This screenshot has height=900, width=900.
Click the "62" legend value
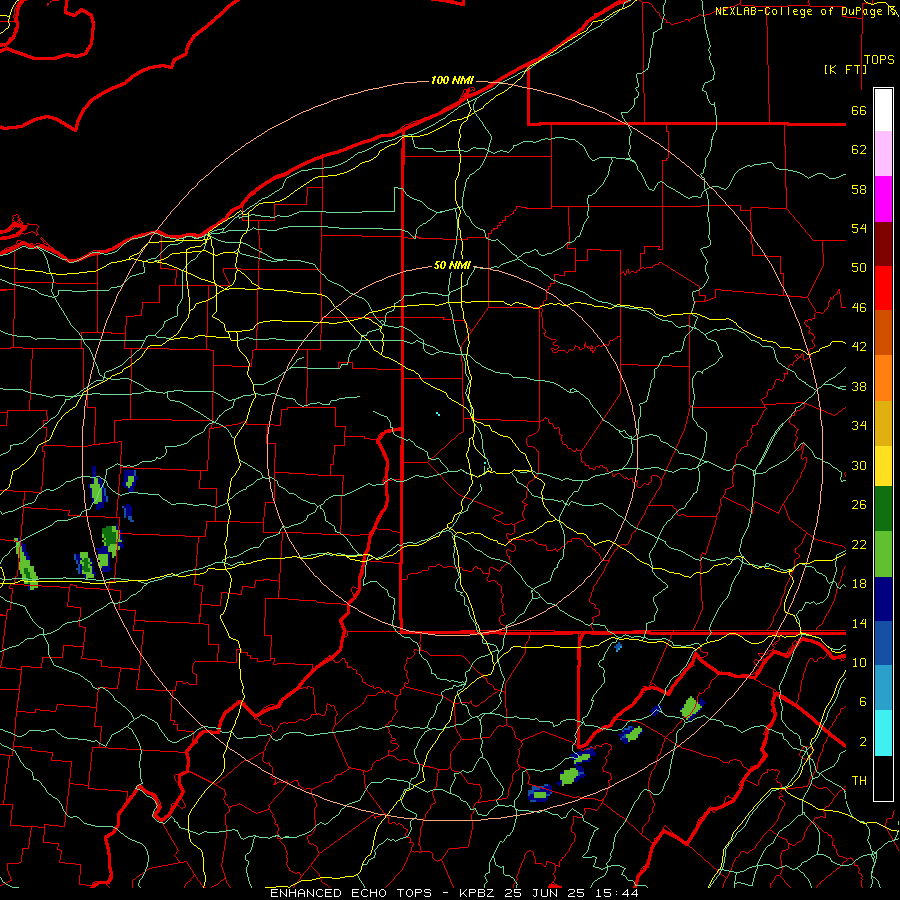(x=859, y=150)
